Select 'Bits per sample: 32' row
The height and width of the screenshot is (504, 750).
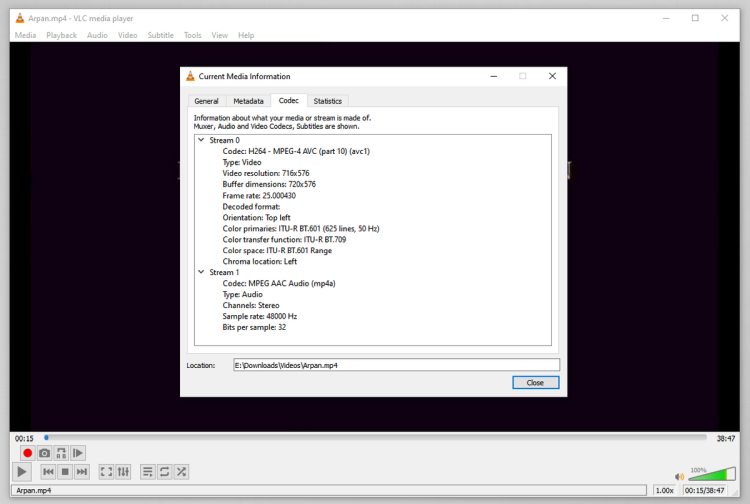click(254, 327)
